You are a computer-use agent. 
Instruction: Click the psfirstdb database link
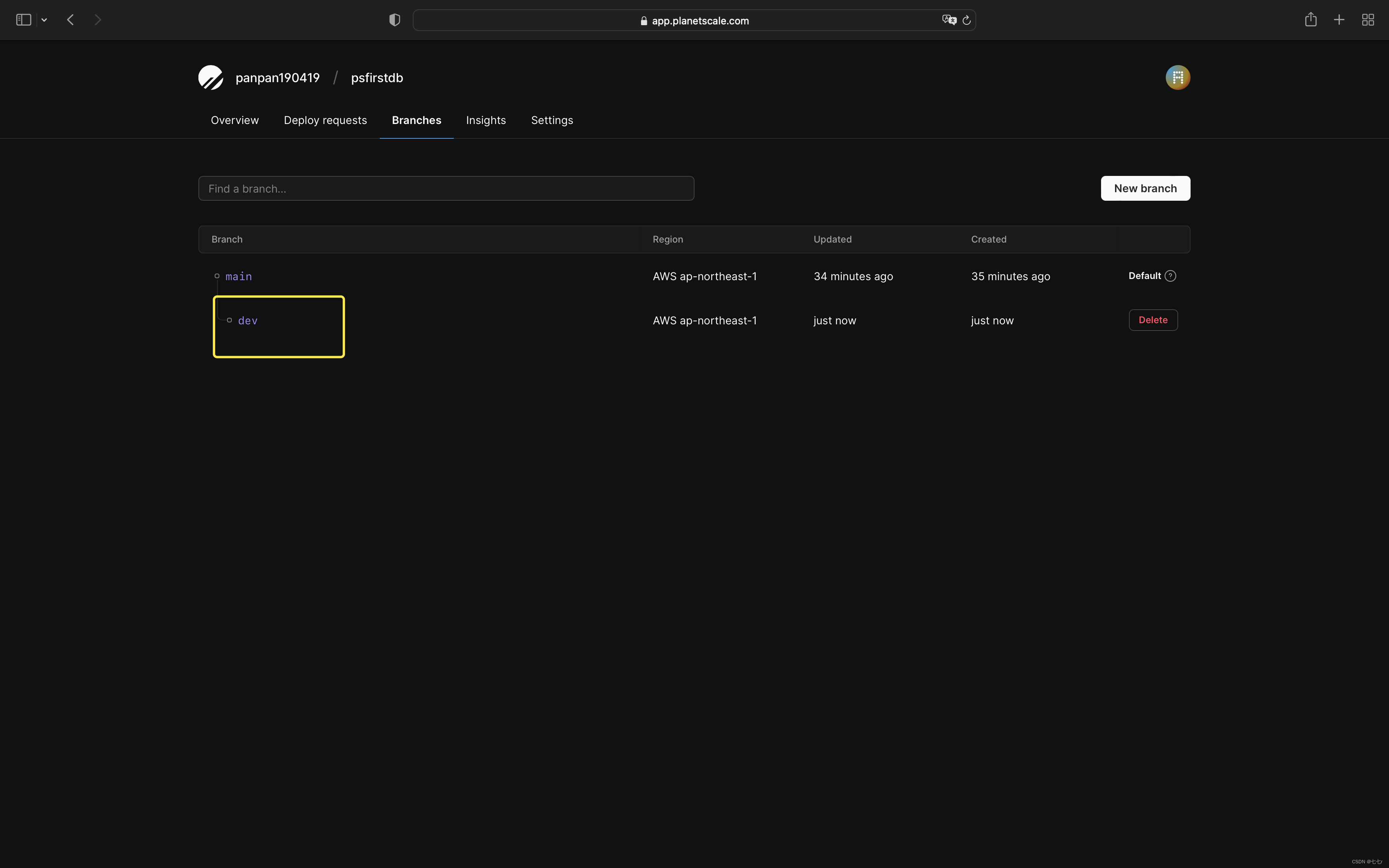[x=377, y=78]
